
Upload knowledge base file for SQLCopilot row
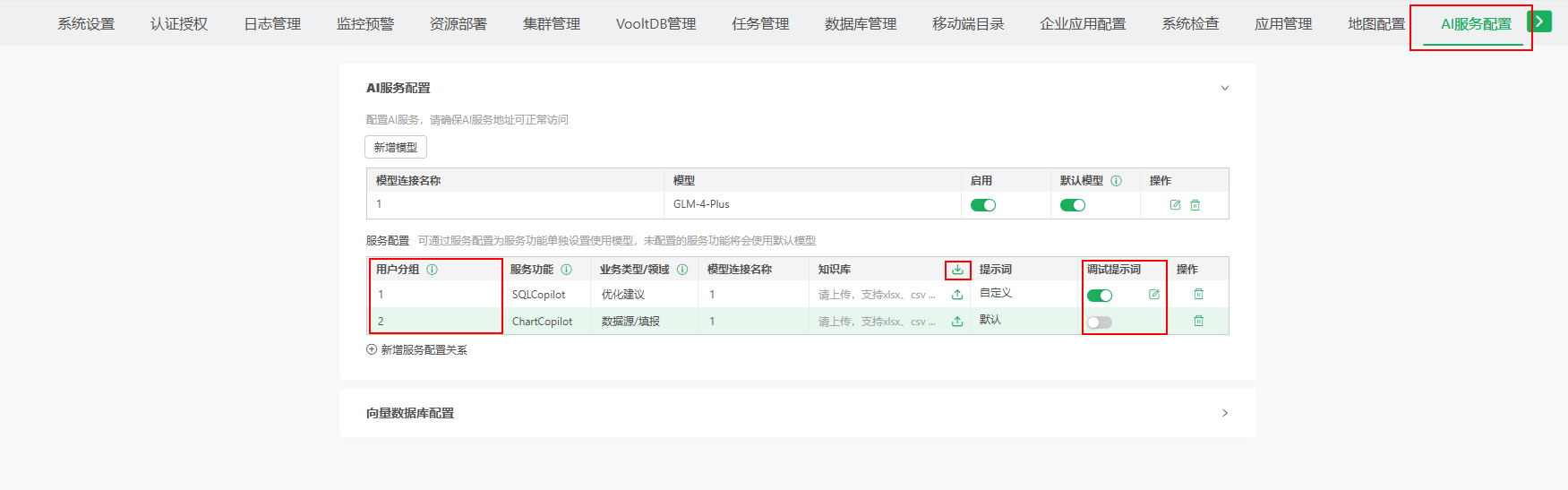(957, 295)
